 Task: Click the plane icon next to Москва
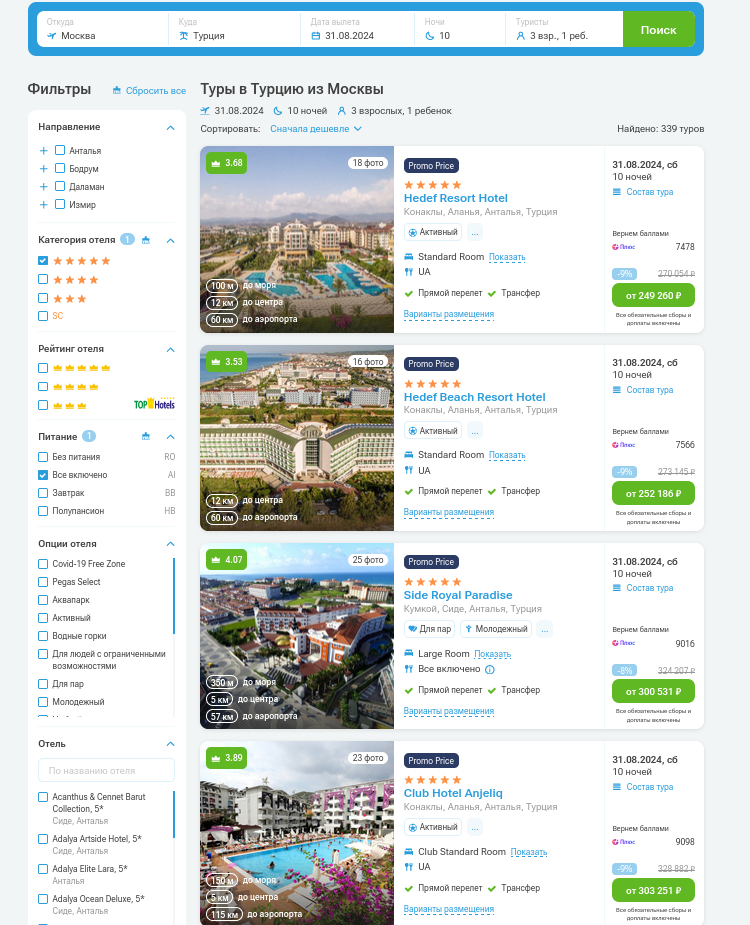(52, 36)
